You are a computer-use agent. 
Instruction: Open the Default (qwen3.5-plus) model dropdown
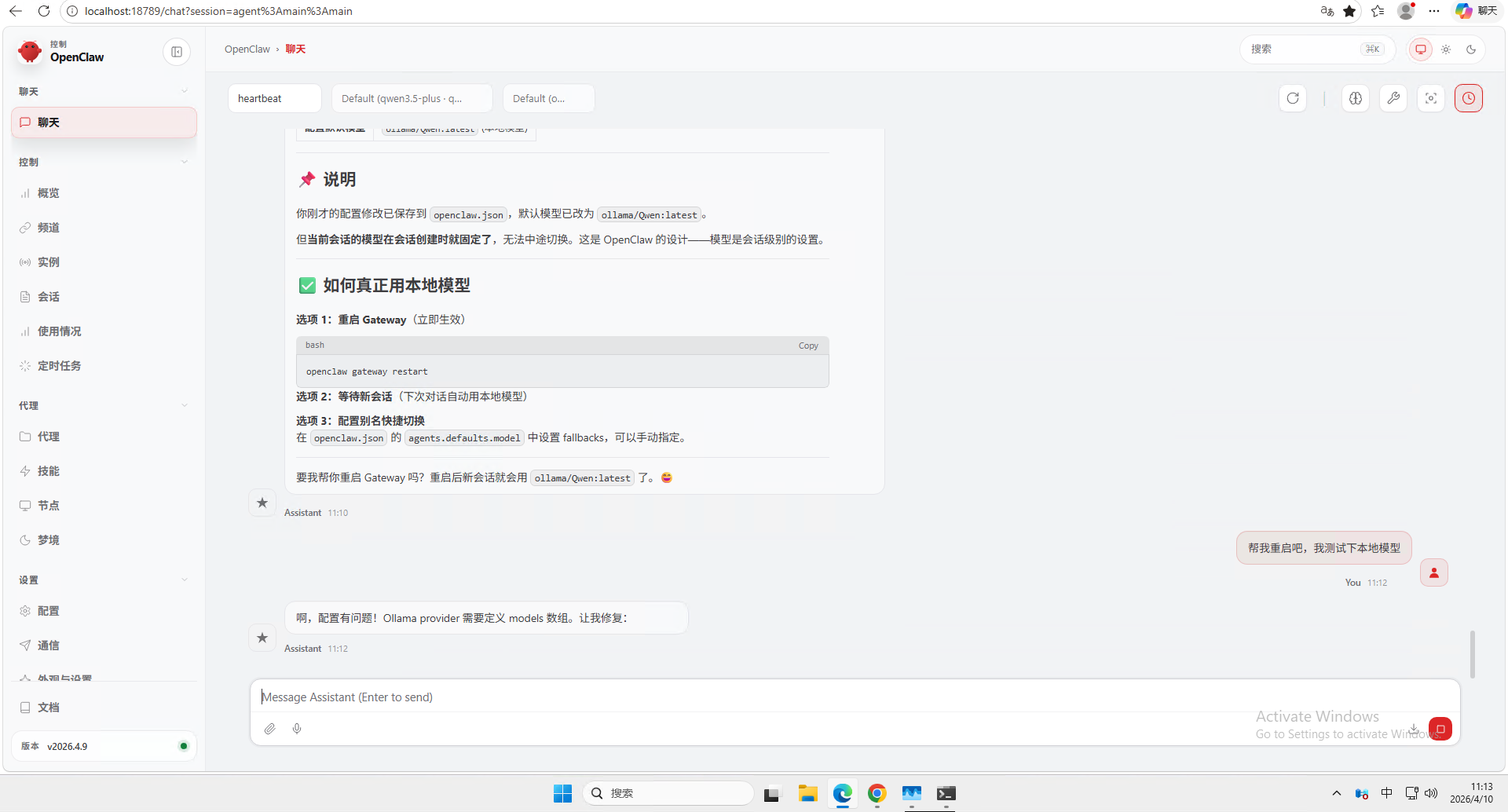(412, 98)
